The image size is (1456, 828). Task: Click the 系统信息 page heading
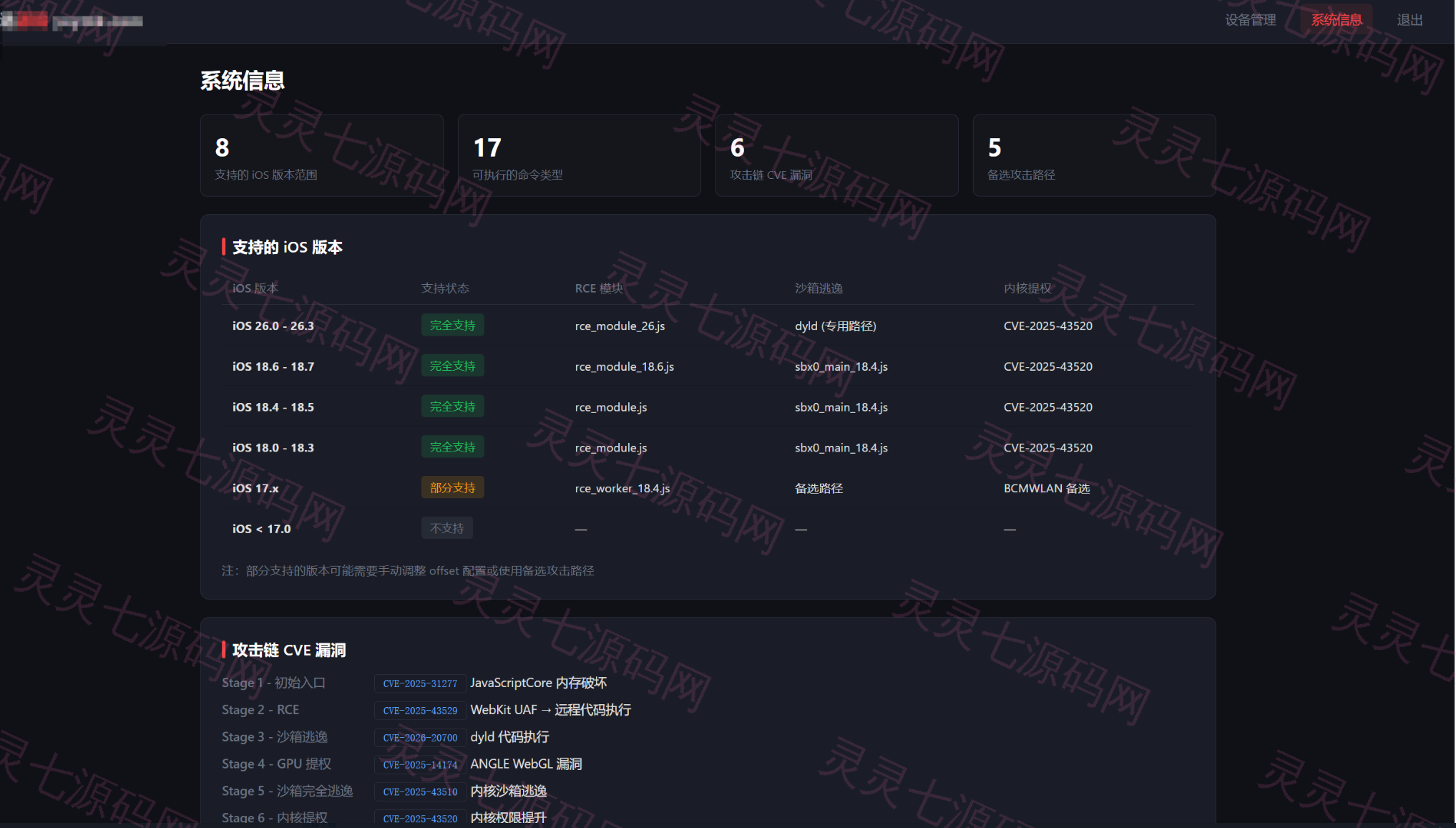243,80
